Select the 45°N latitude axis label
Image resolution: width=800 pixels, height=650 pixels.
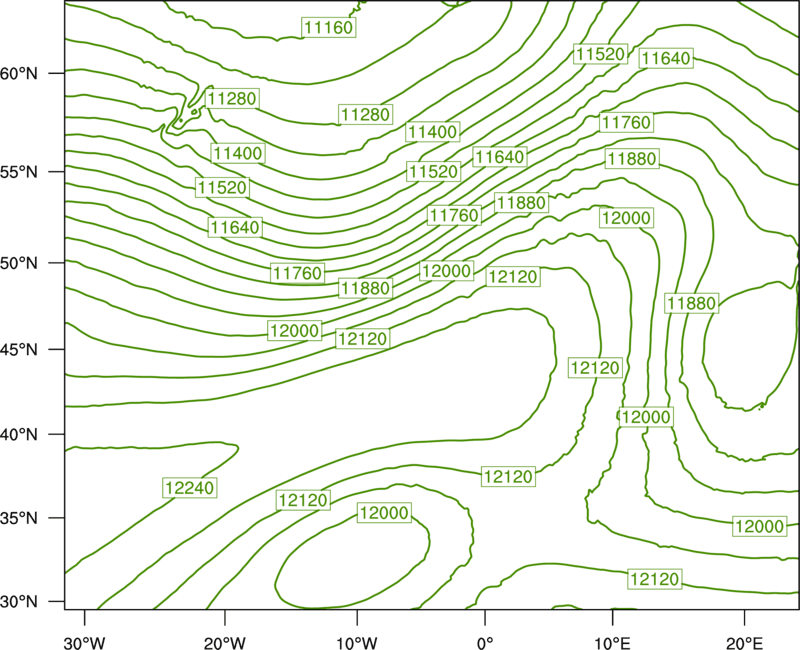[x=19, y=349]
